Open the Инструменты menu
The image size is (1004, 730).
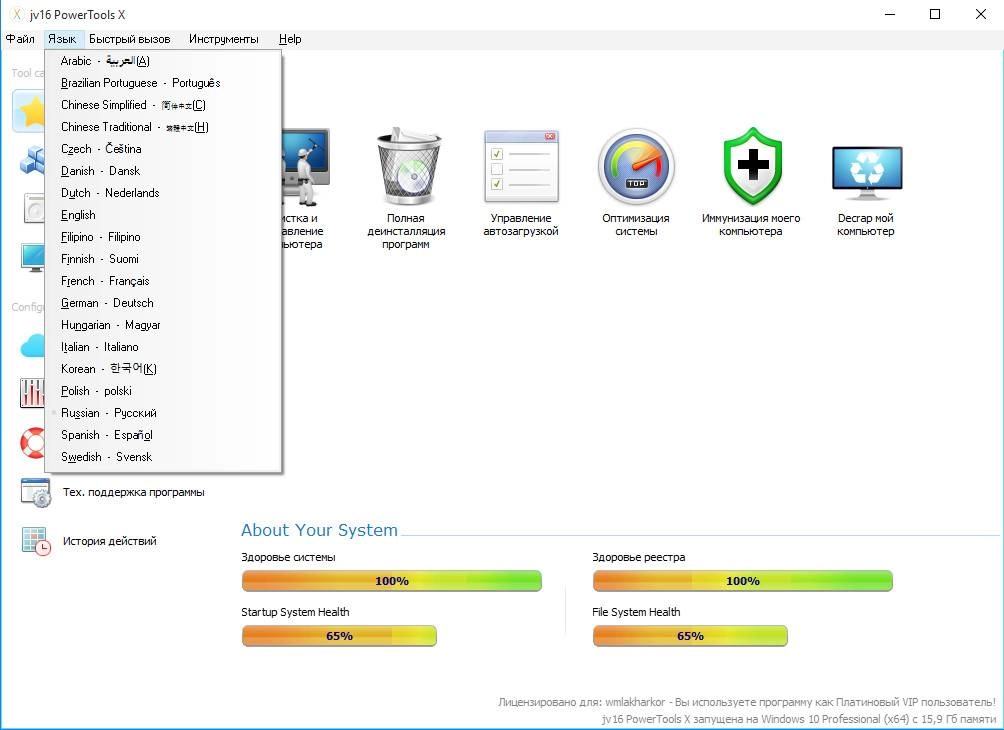pos(223,39)
